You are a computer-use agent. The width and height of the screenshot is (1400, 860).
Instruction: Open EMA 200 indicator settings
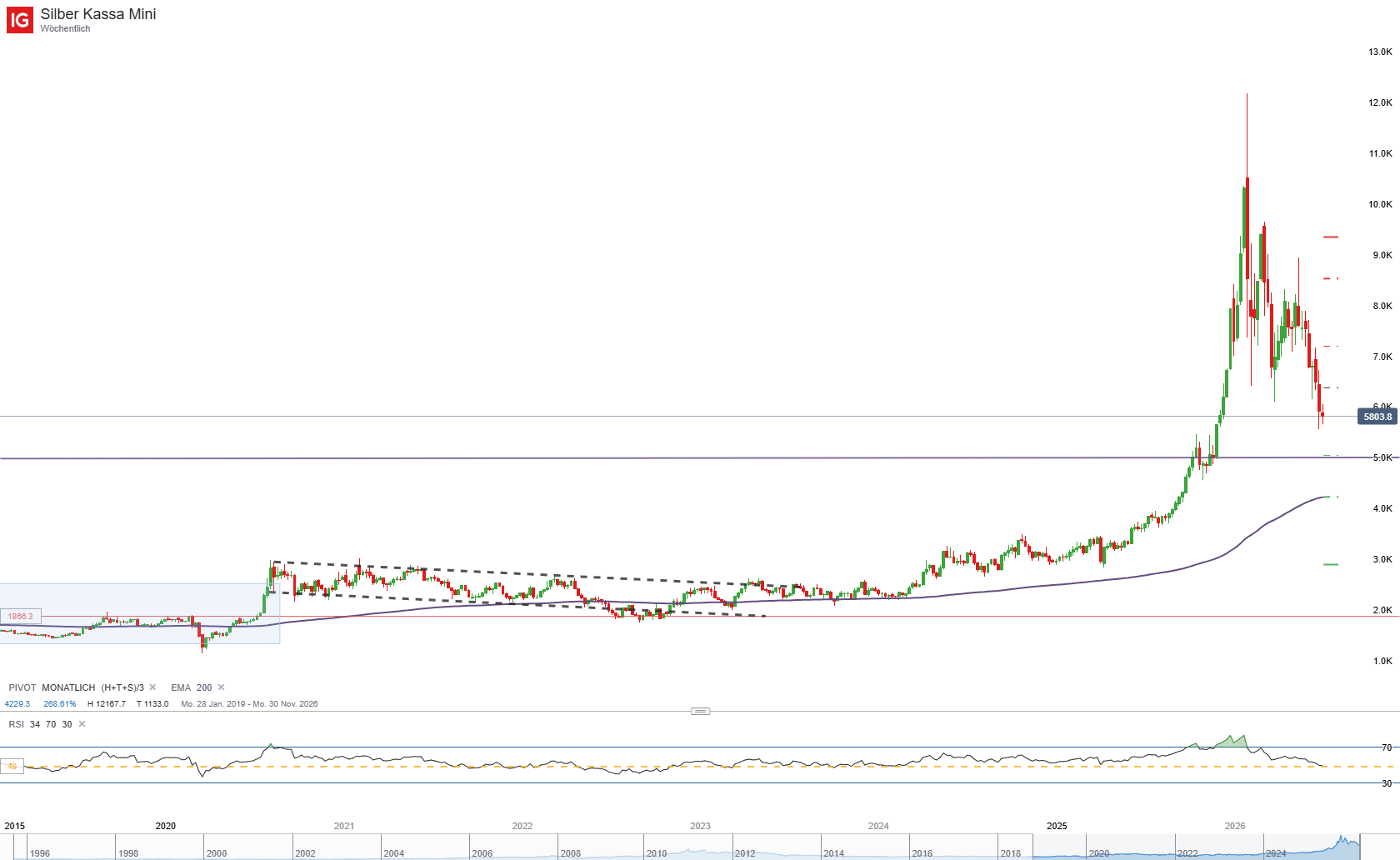192,687
